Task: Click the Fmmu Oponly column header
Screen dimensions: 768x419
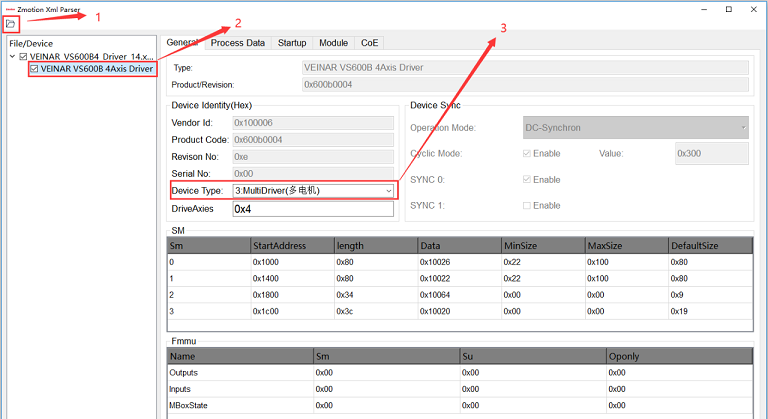Action: 679,356
